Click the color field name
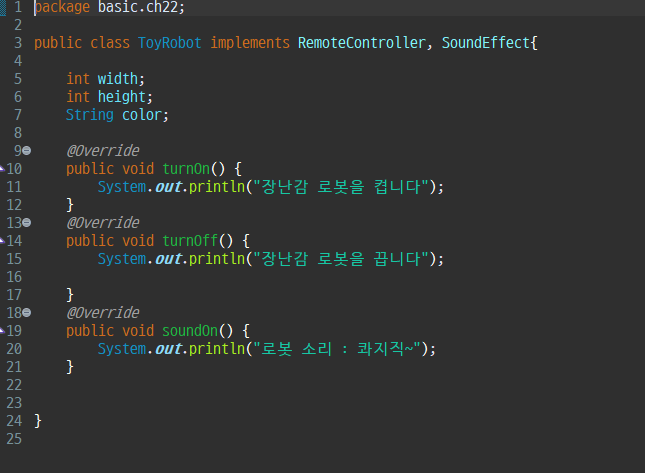Viewport: 645px width, 473px height. [x=142, y=115]
